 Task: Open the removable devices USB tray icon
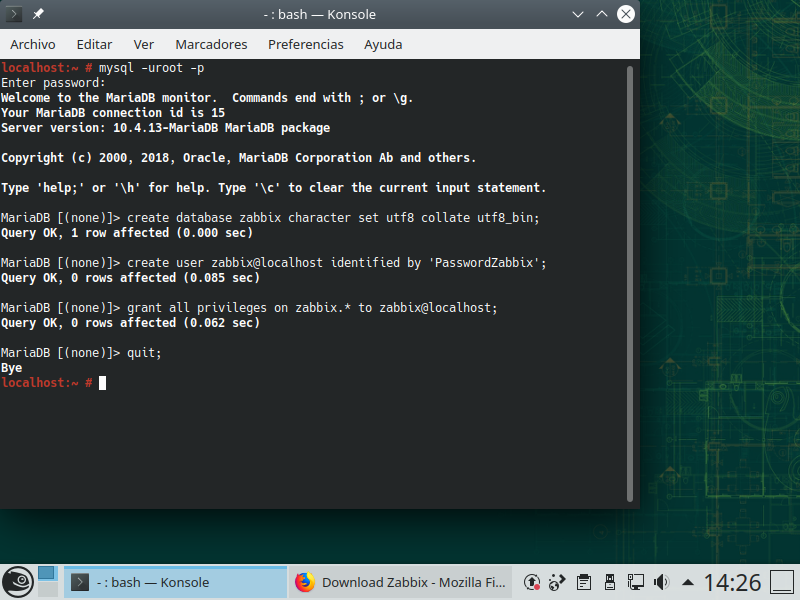pos(609,582)
